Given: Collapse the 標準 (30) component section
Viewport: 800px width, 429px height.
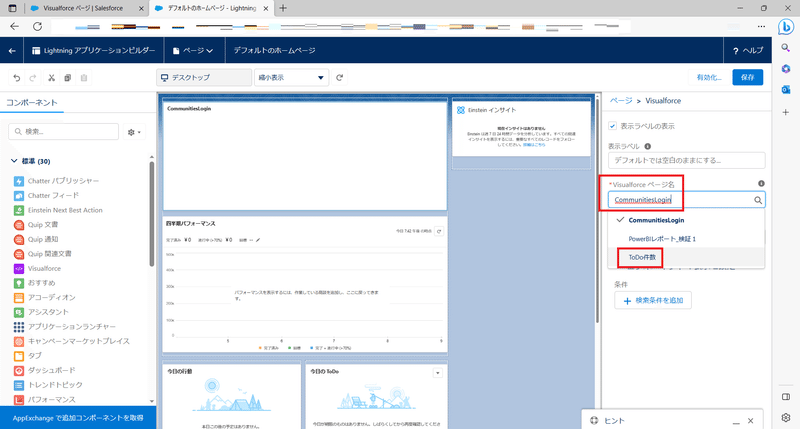Looking at the screenshot, I should (x=14, y=161).
